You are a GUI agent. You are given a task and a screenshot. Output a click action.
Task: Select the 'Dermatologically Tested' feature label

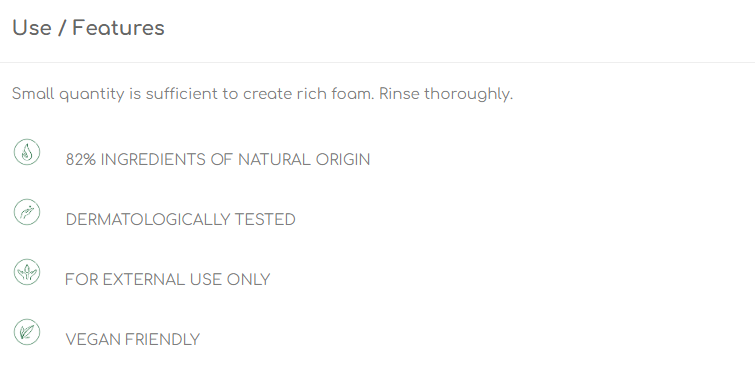181,220
